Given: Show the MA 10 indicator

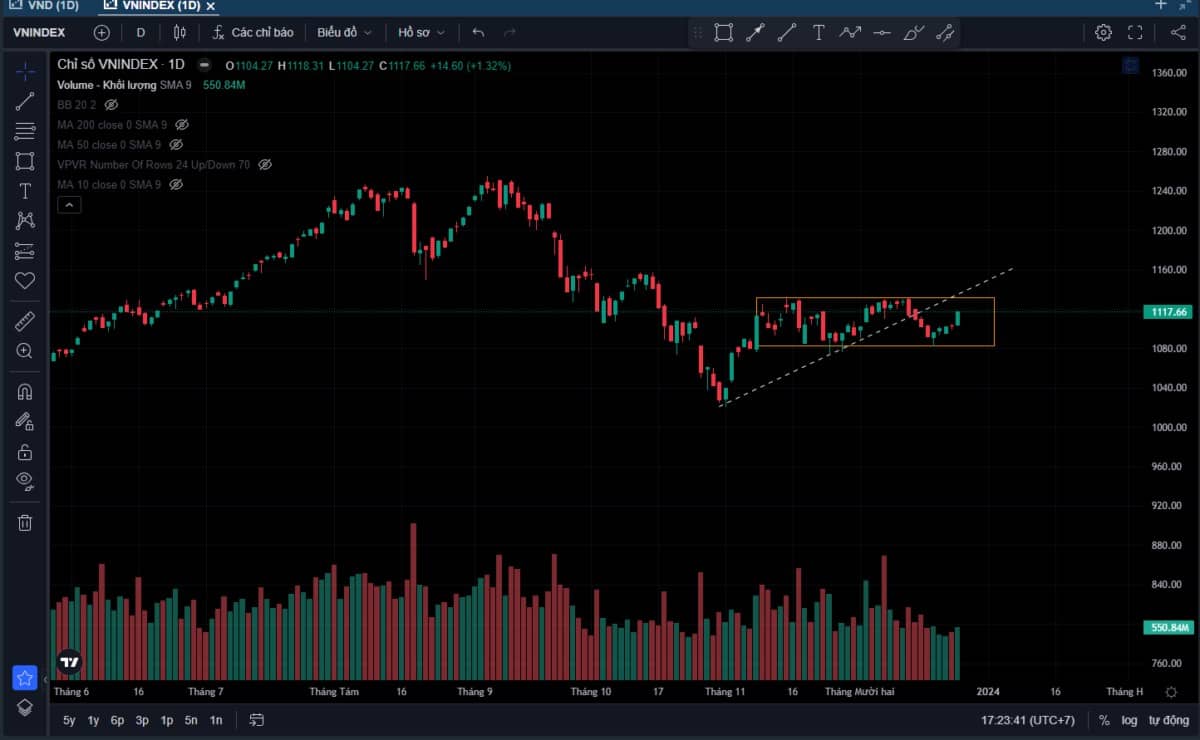Looking at the screenshot, I should [176, 184].
